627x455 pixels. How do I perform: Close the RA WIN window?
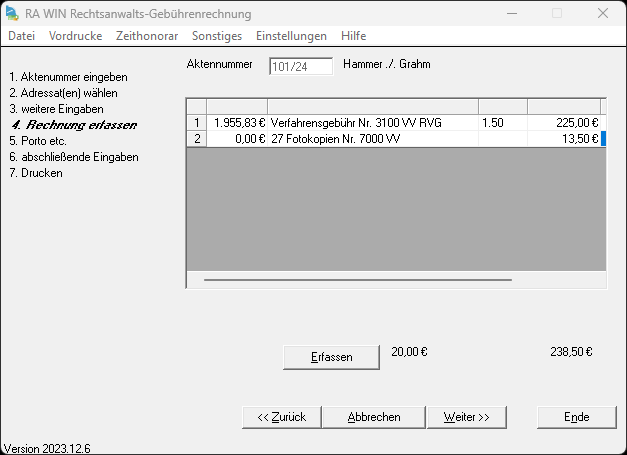point(603,13)
